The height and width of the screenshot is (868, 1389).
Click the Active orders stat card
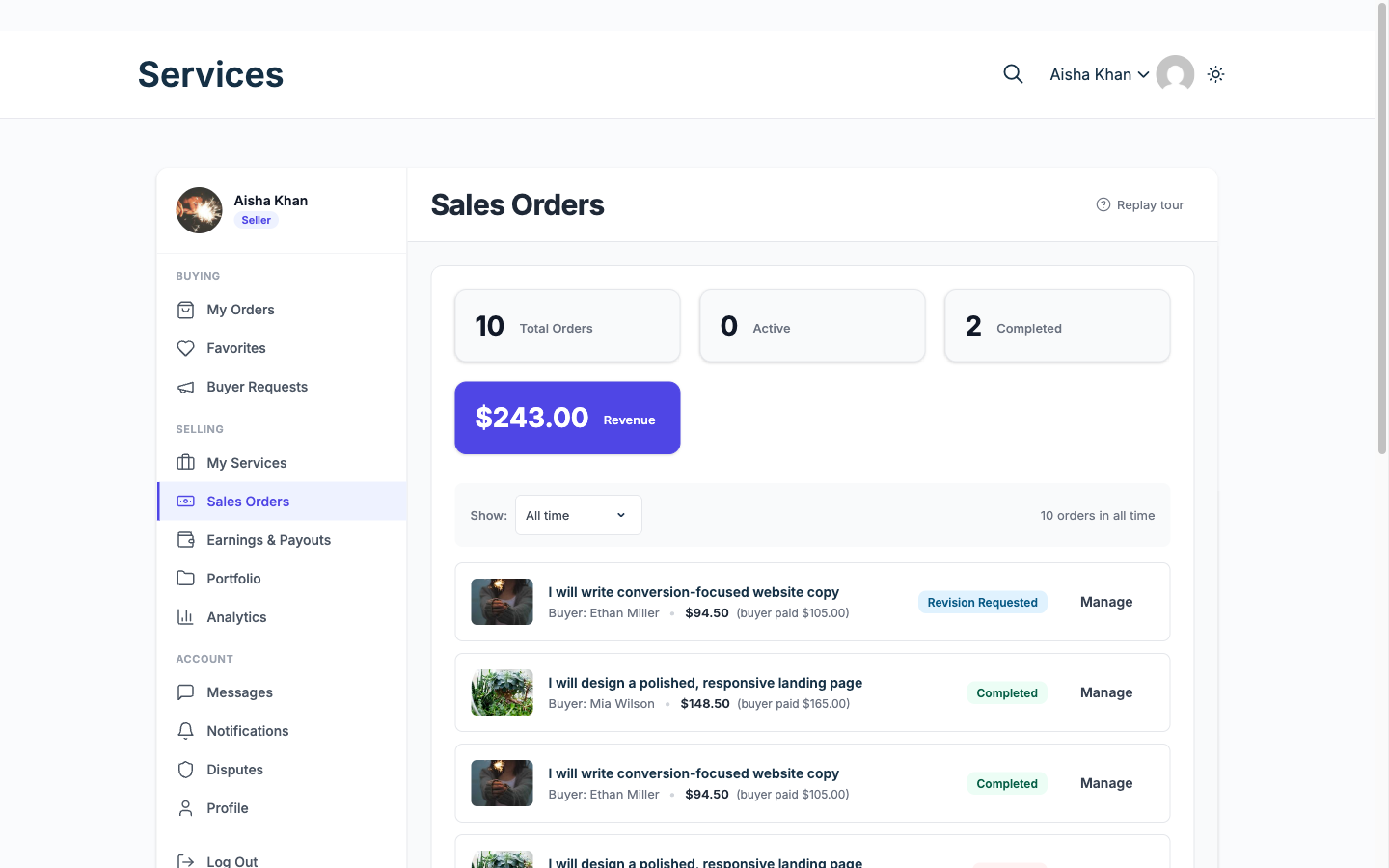(812, 326)
